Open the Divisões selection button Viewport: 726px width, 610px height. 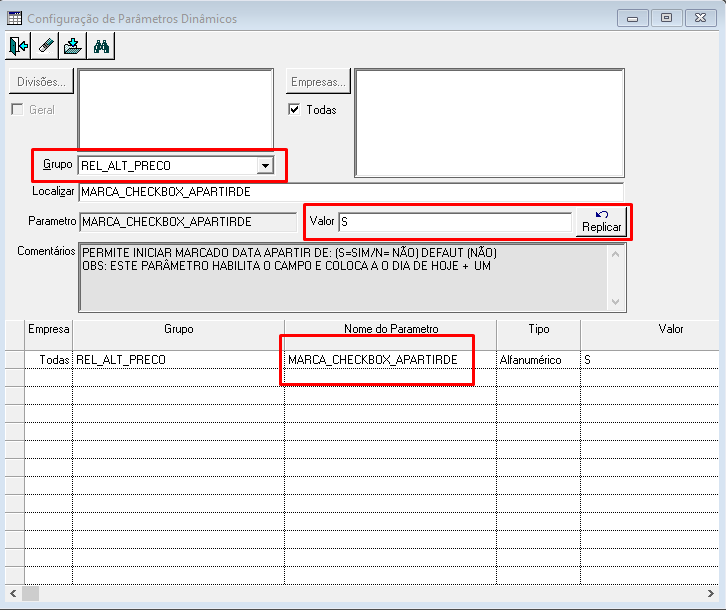(x=41, y=82)
